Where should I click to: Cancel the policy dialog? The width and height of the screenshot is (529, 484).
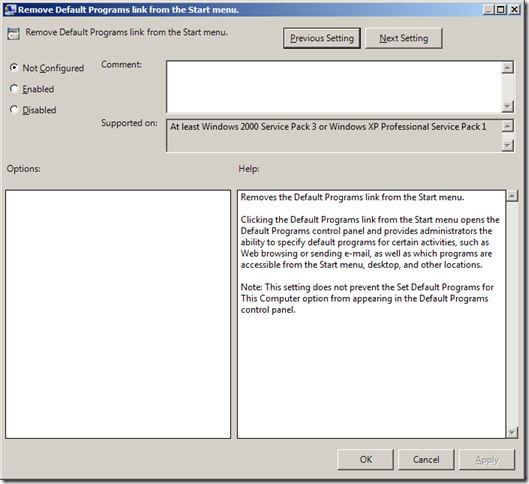click(426, 459)
